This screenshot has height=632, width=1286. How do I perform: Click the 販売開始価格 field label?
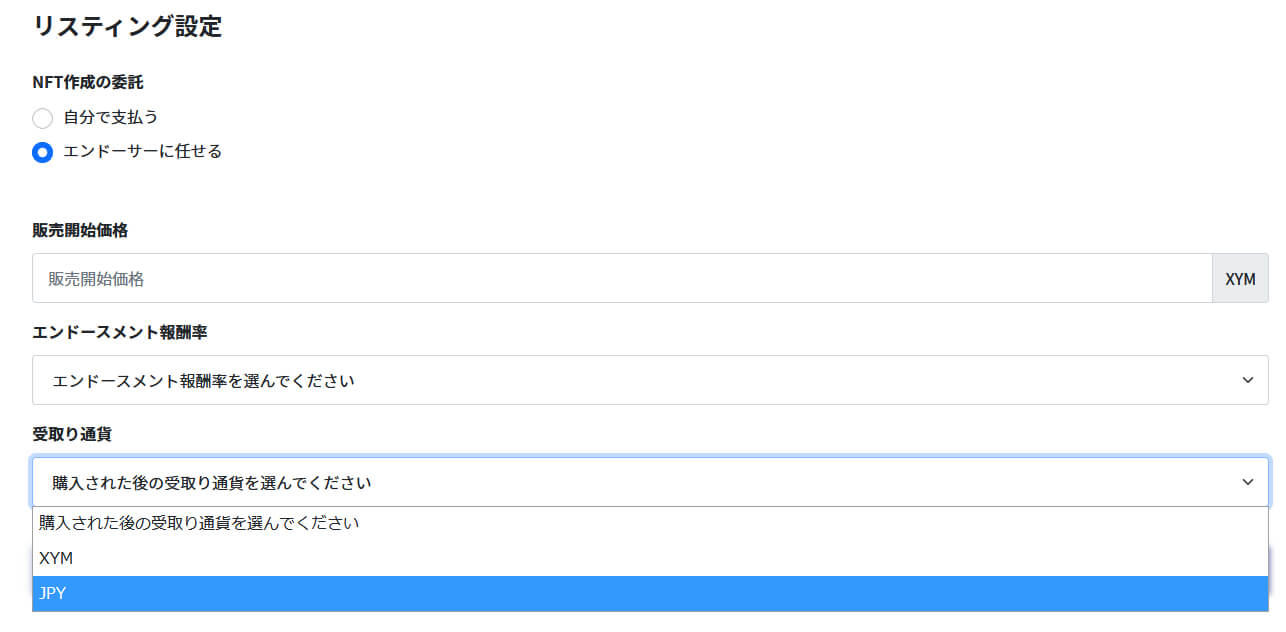pyautogui.click(x=80, y=231)
